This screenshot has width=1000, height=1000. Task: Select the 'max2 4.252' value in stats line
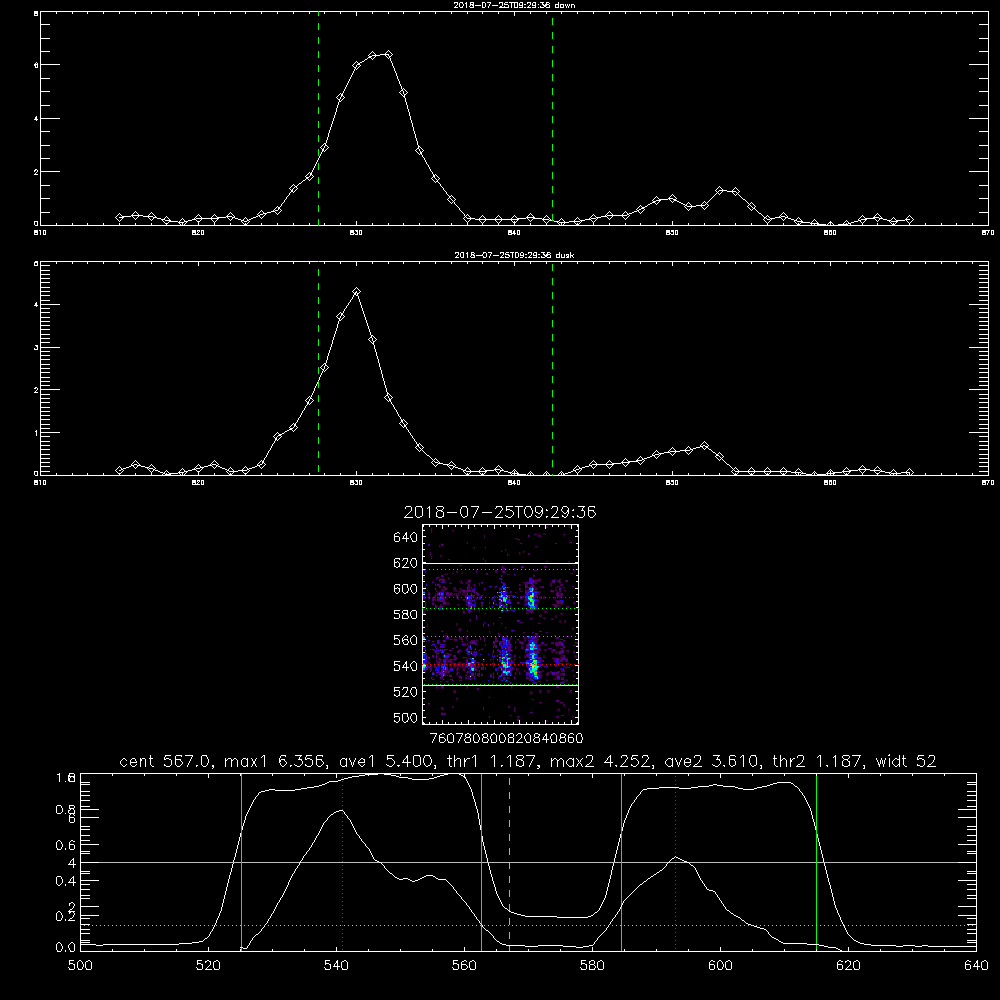[x=601, y=761]
